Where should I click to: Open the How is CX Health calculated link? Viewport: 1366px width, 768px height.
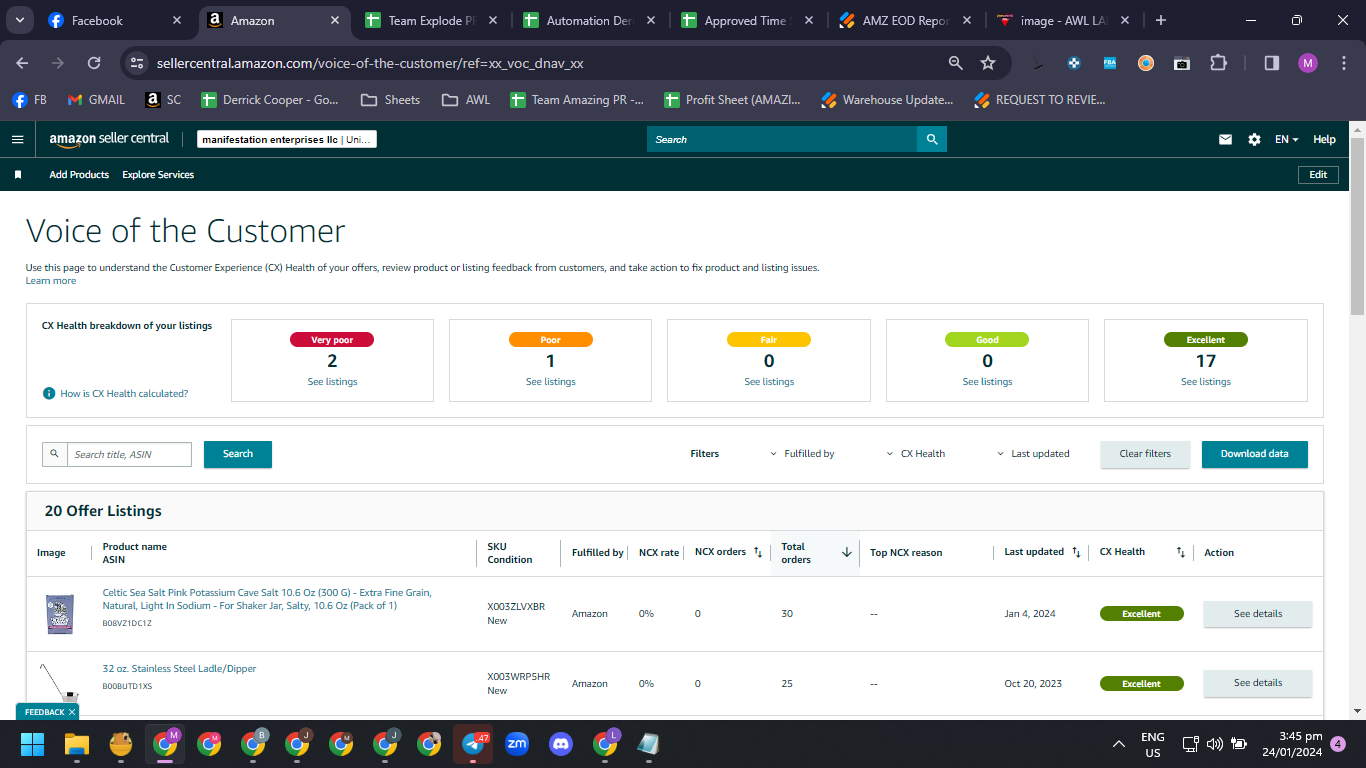point(124,394)
